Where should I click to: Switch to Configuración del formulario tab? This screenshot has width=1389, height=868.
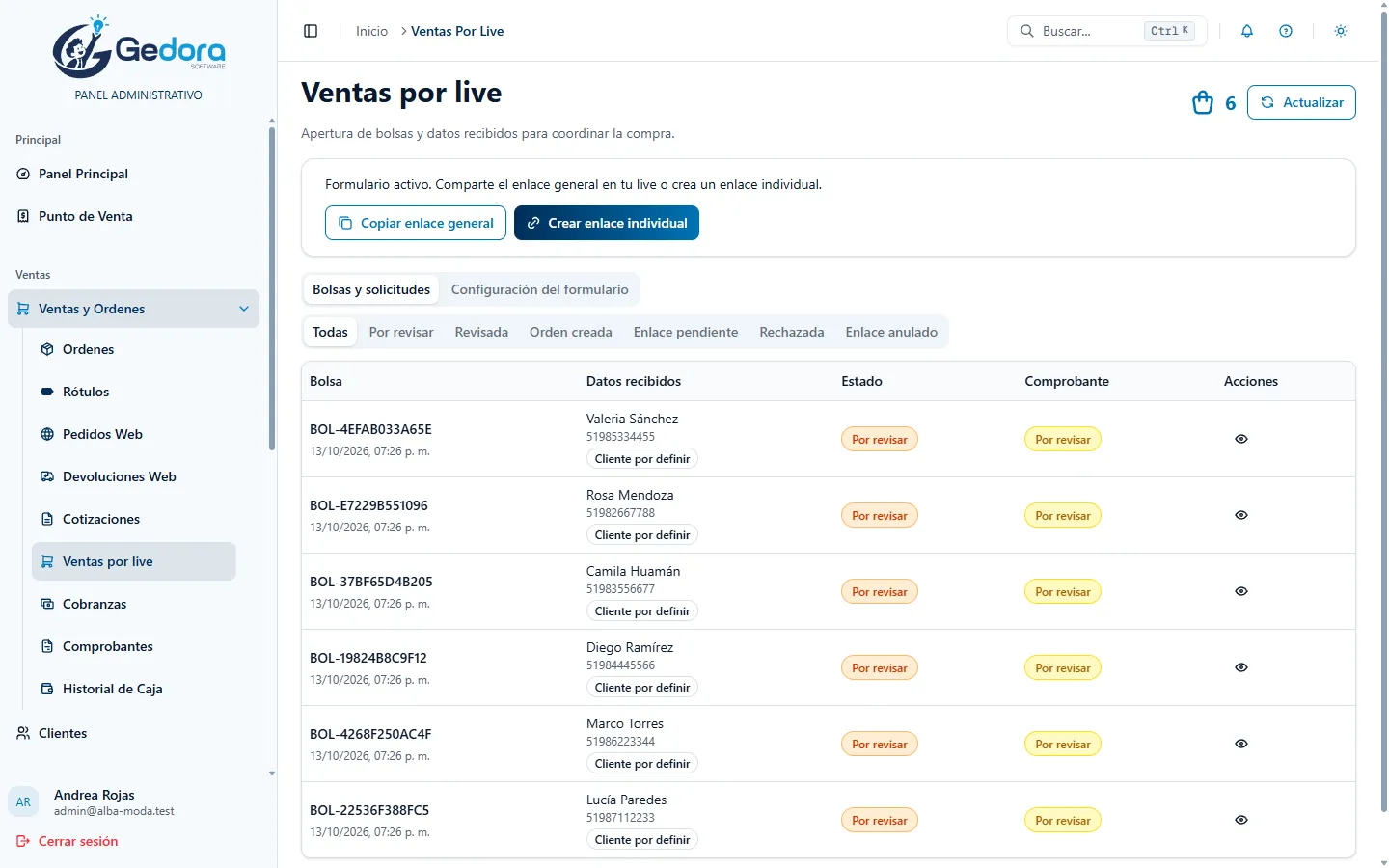pyautogui.click(x=539, y=289)
